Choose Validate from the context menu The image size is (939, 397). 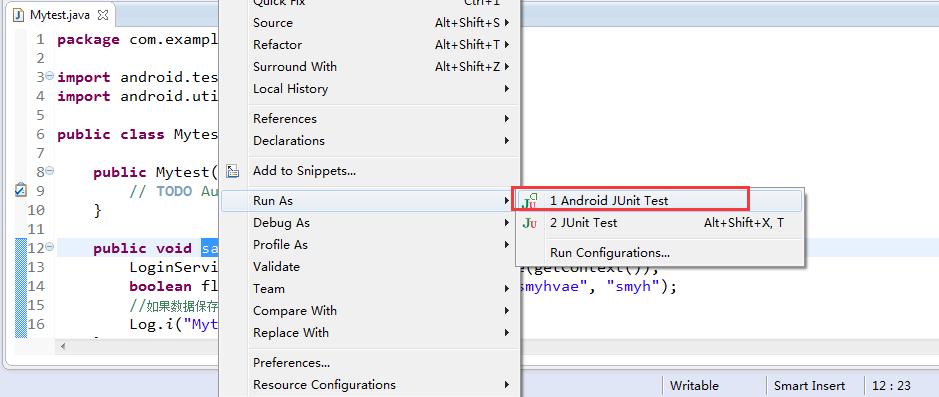point(369,266)
